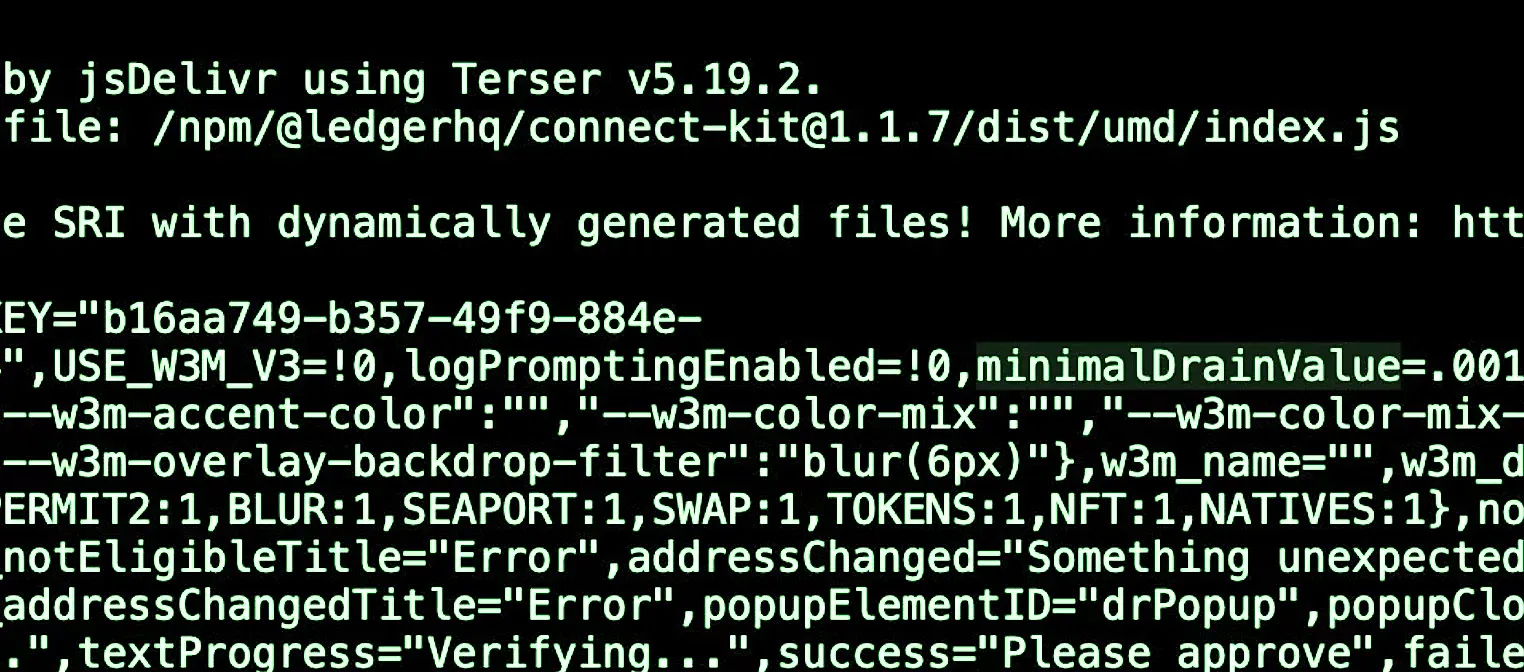Click the b16aa749-b357-49f9-884e key string
The height and width of the screenshot is (672, 1524).
pos(388,319)
